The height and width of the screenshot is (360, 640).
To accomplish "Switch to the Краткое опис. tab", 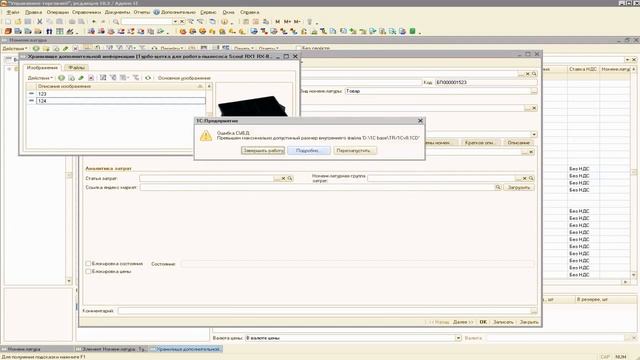I will click(x=479, y=142).
